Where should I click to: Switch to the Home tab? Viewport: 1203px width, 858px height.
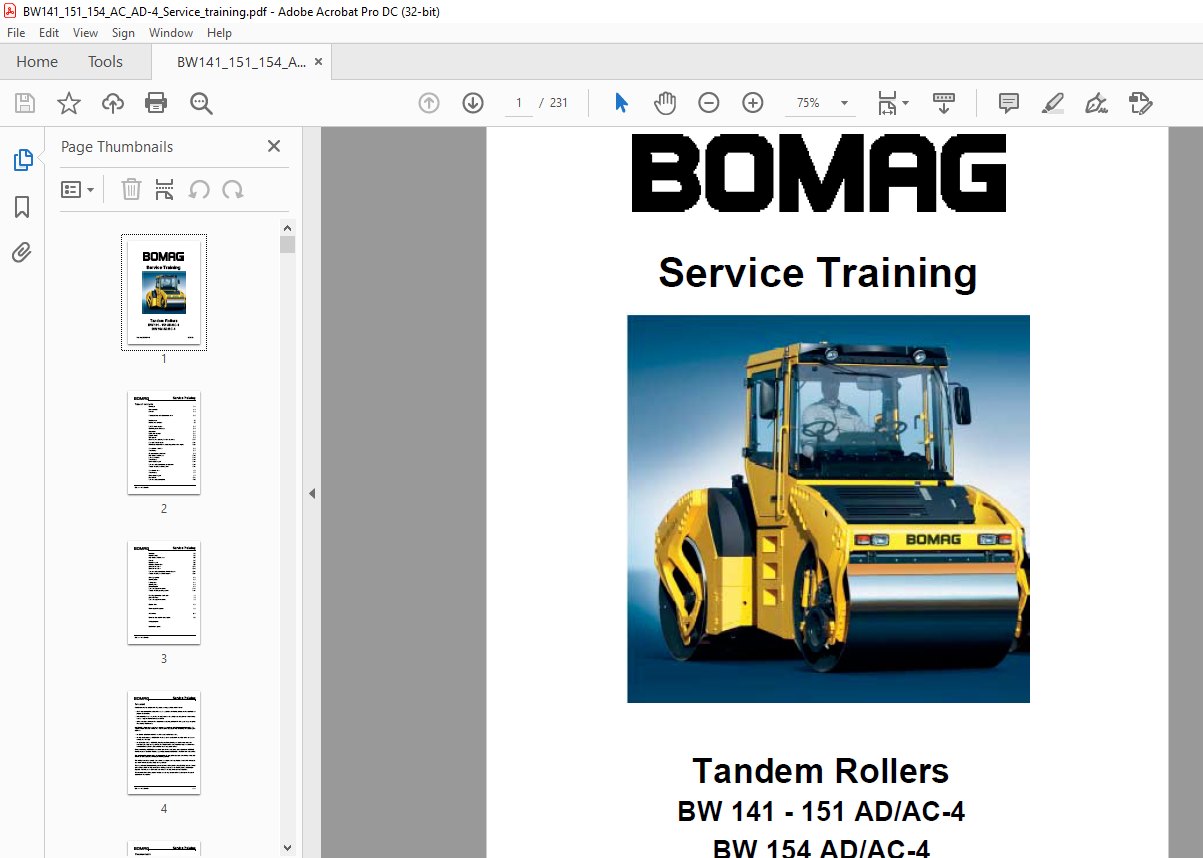coord(37,62)
